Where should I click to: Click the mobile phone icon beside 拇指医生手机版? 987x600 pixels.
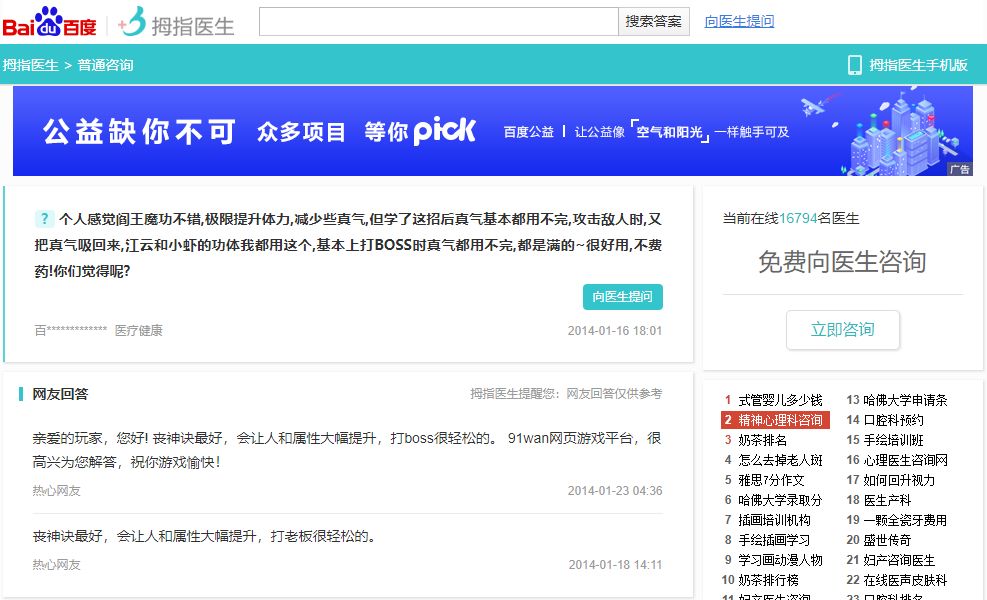[x=855, y=64]
